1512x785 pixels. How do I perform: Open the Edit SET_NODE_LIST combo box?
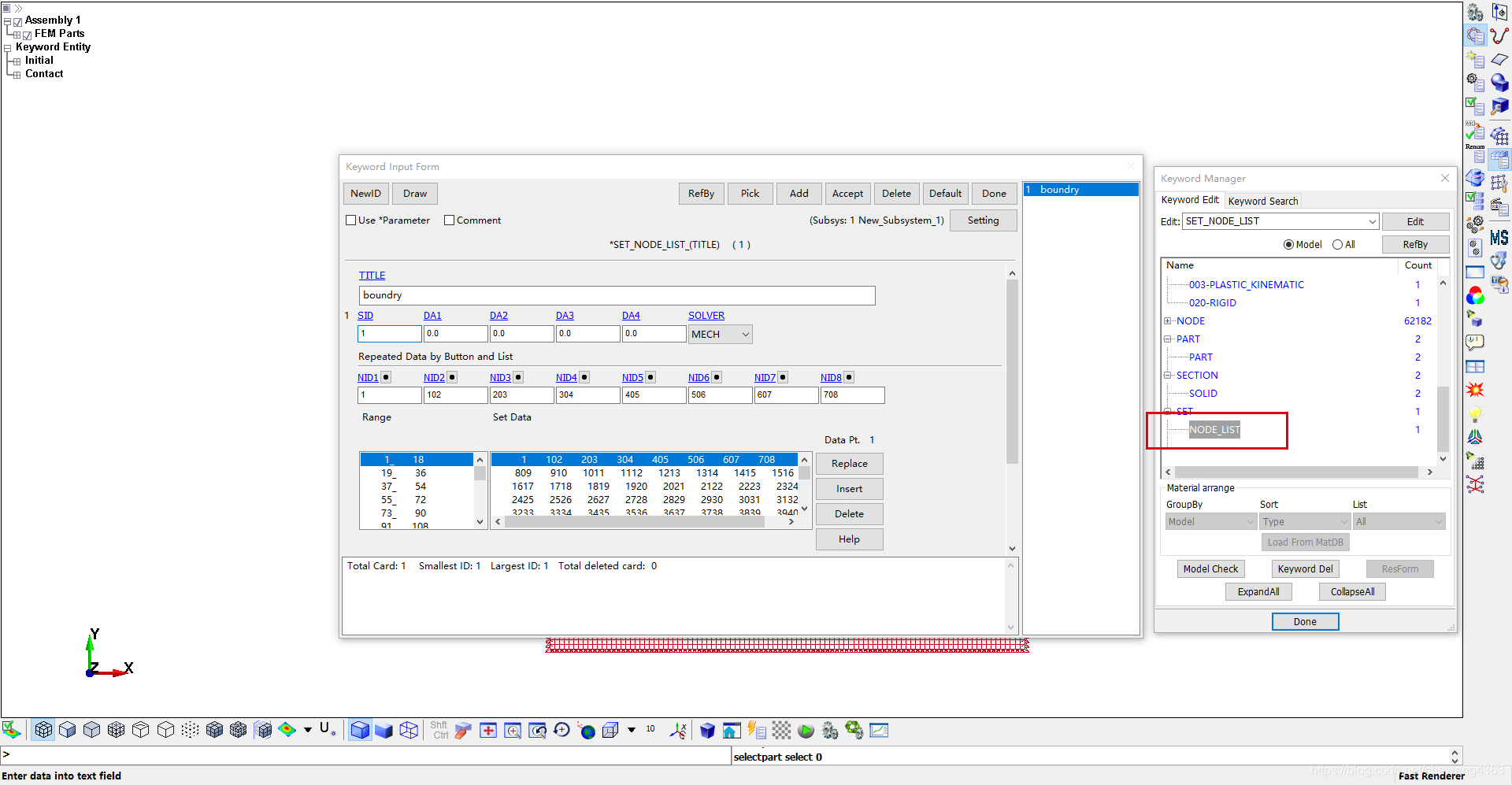point(1280,221)
